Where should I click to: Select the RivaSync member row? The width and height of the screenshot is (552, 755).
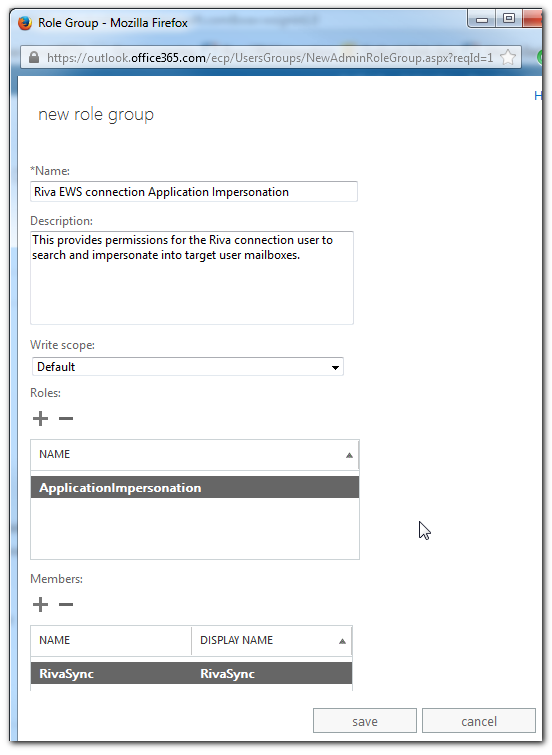coord(192,674)
